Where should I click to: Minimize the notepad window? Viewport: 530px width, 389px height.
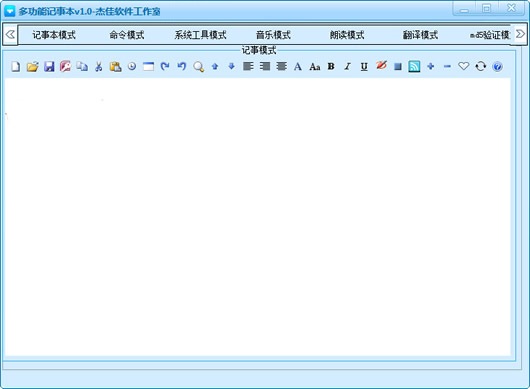464,8
